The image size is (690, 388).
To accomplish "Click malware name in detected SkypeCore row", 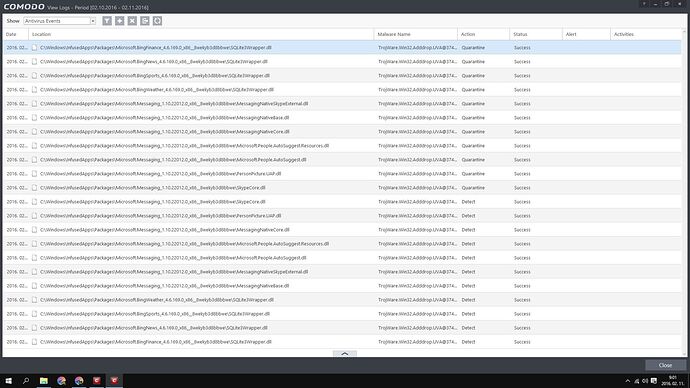I will point(418,202).
